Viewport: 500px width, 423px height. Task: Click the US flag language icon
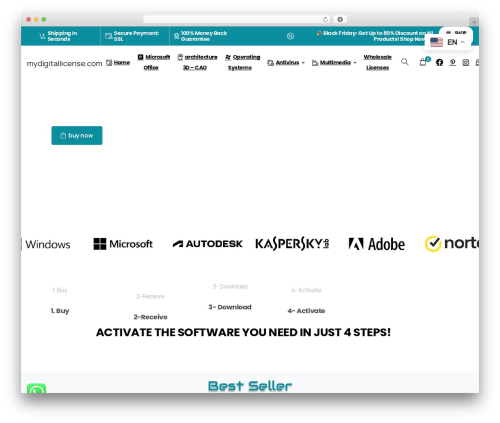(436, 42)
